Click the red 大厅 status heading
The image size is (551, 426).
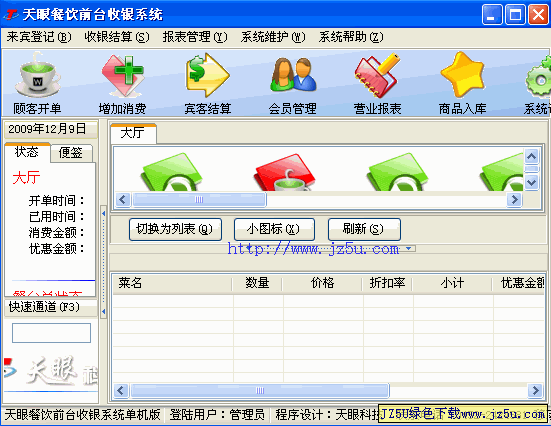coord(26,178)
